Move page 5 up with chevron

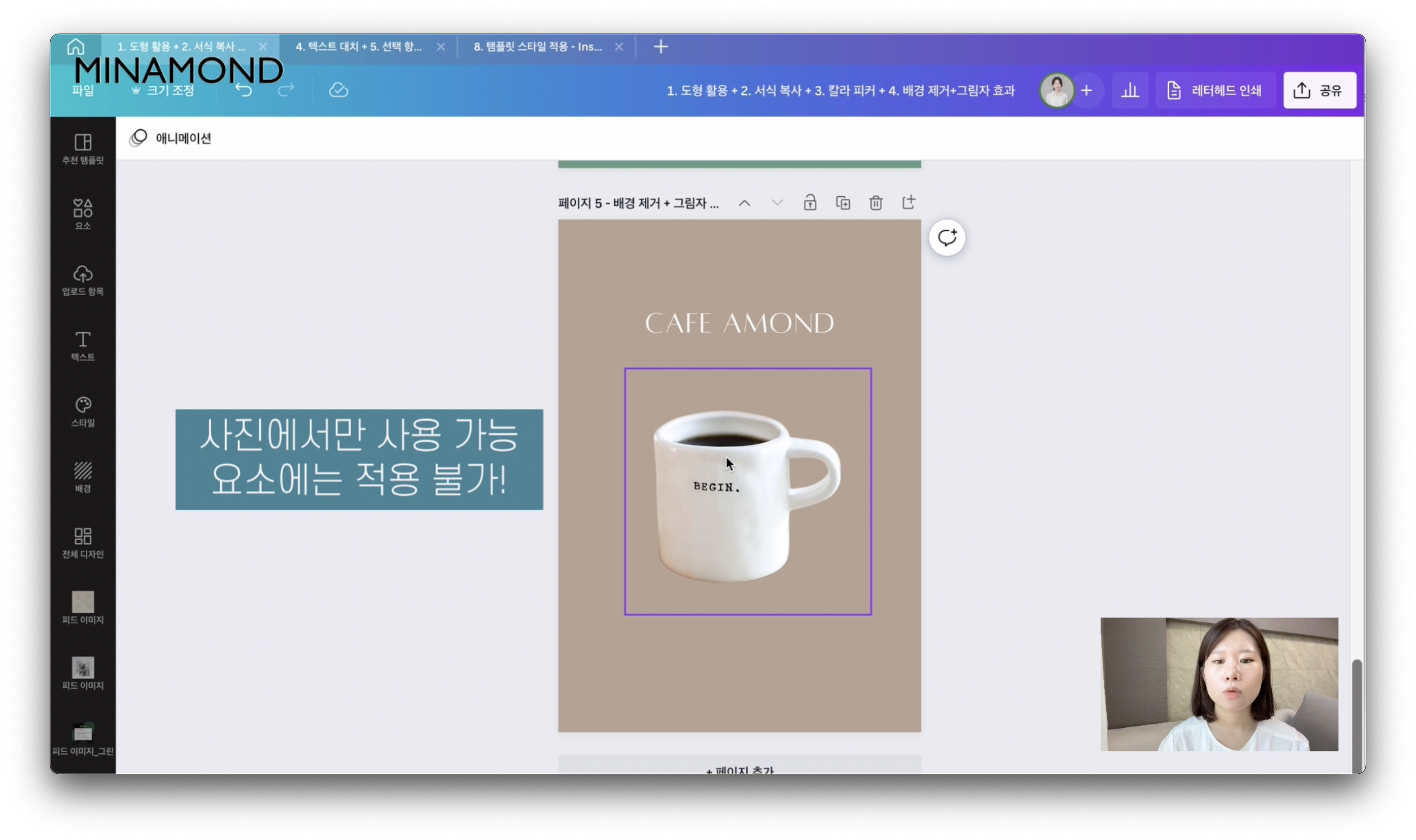(x=744, y=203)
